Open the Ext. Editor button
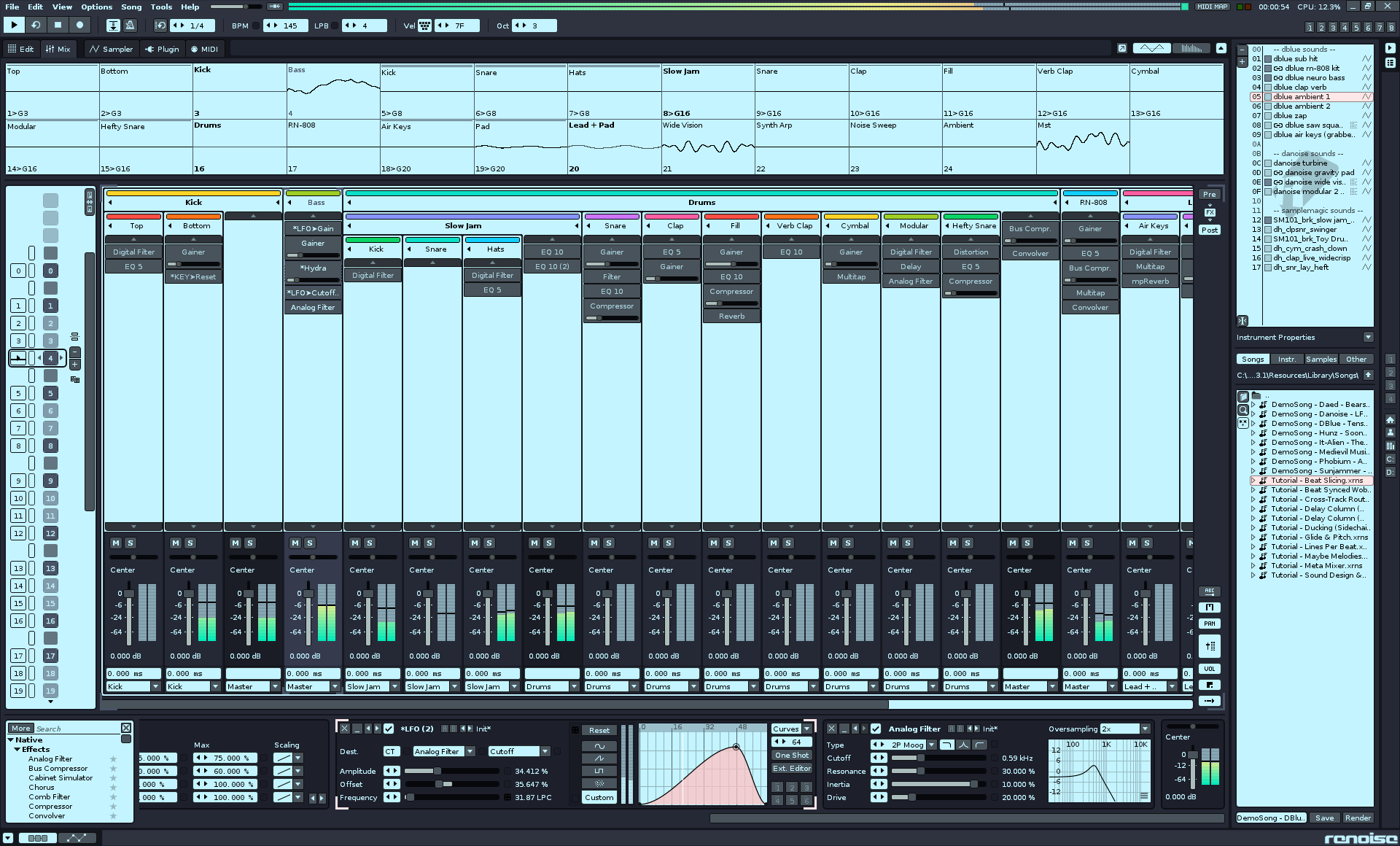1400x846 pixels. pos(792,768)
